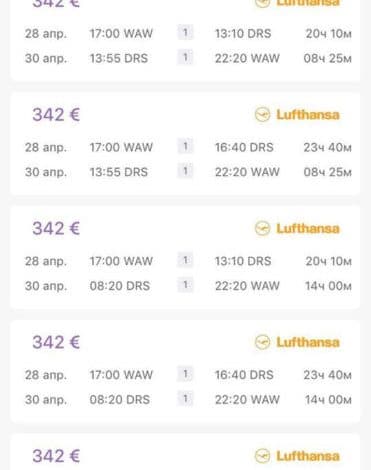Tap stop badge on 13:10 DRS row above 13:55 return
The width and height of the screenshot is (371, 470).
185,33
